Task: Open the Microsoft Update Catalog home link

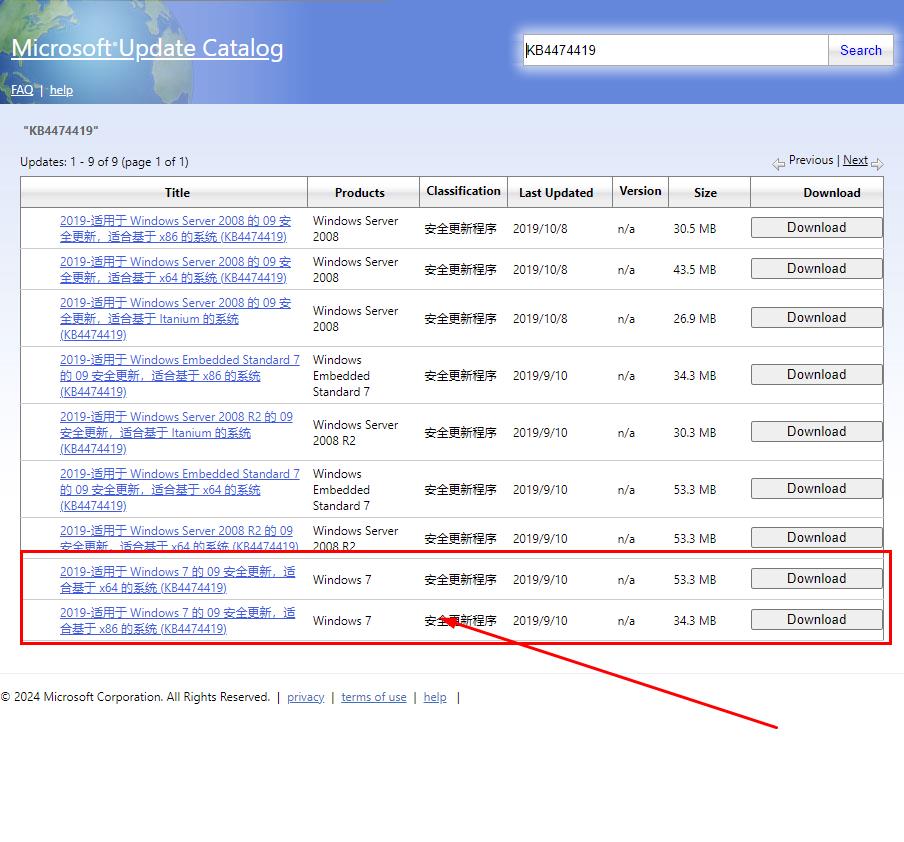Action: coord(147,48)
